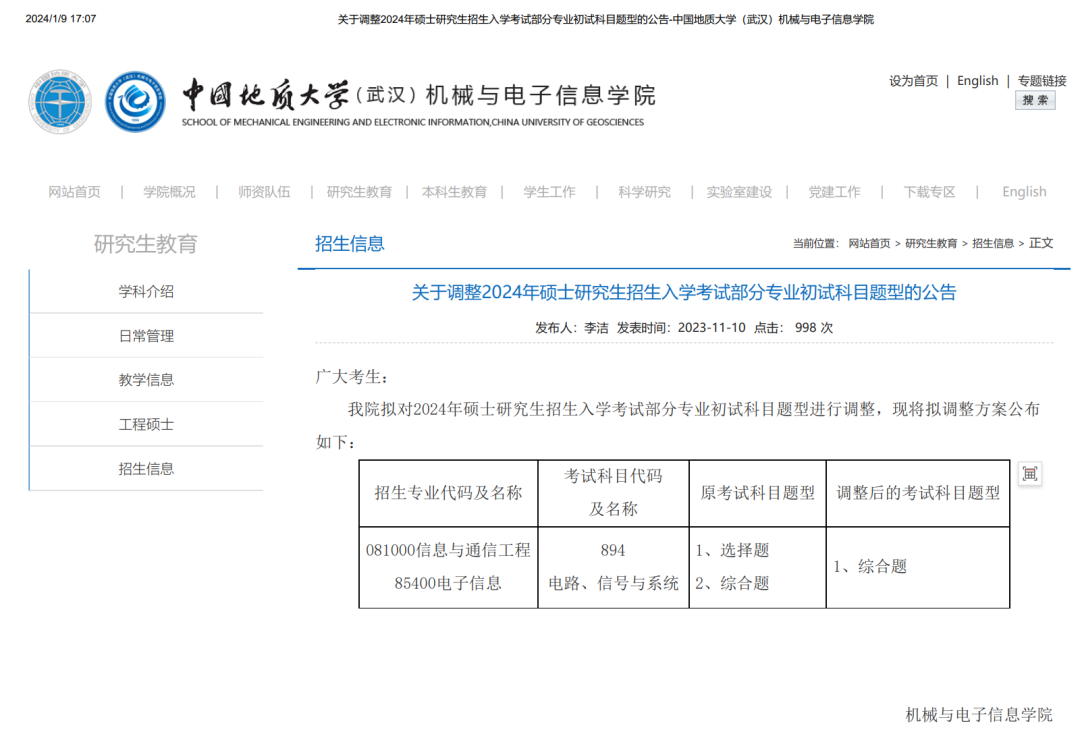The width and height of the screenshot is (1080, 736).
Task: Click the table fullscreen icon beside the table
Action: [1030, 474]
